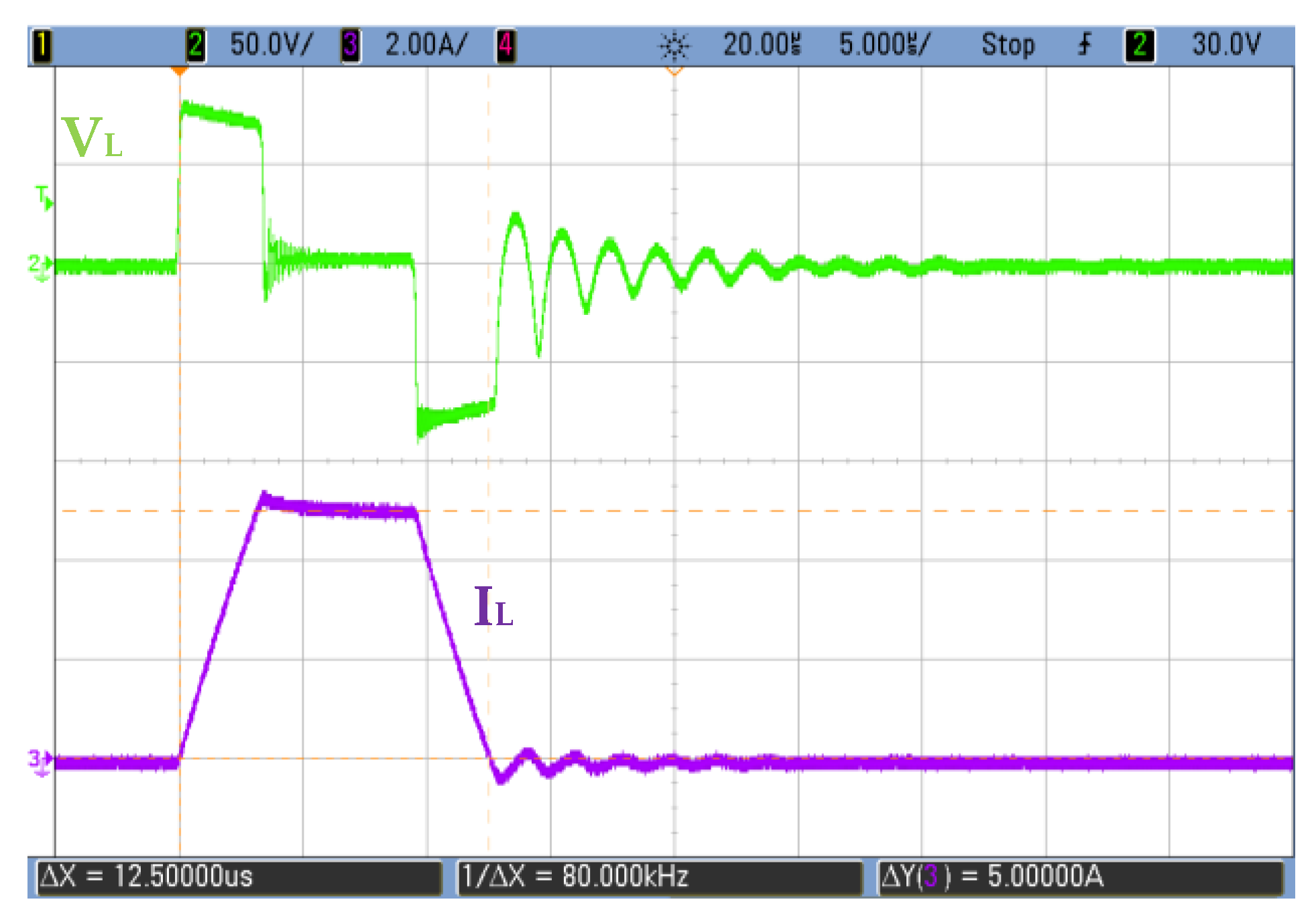This screenshot has width=1314, height=924.
Task: Click the 30.0V trigger level readout
Action: click(1226, 45)
